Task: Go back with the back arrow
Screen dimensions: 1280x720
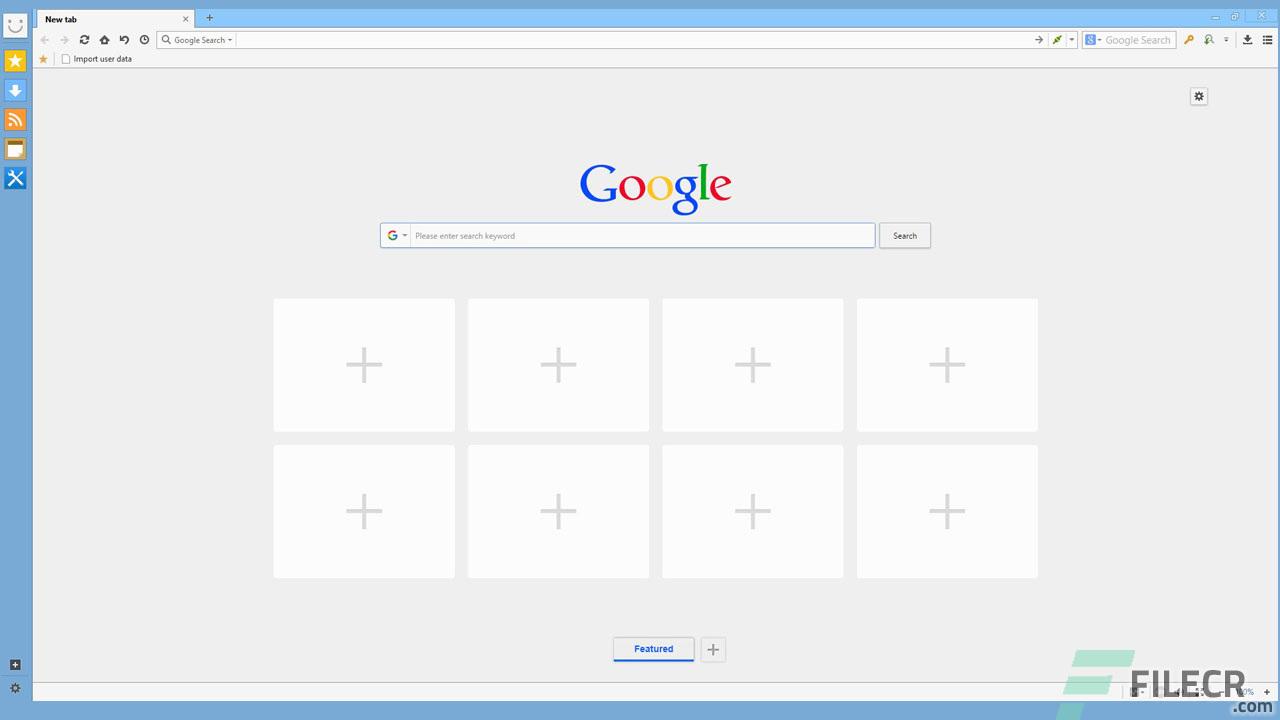Action: point(44,40)
